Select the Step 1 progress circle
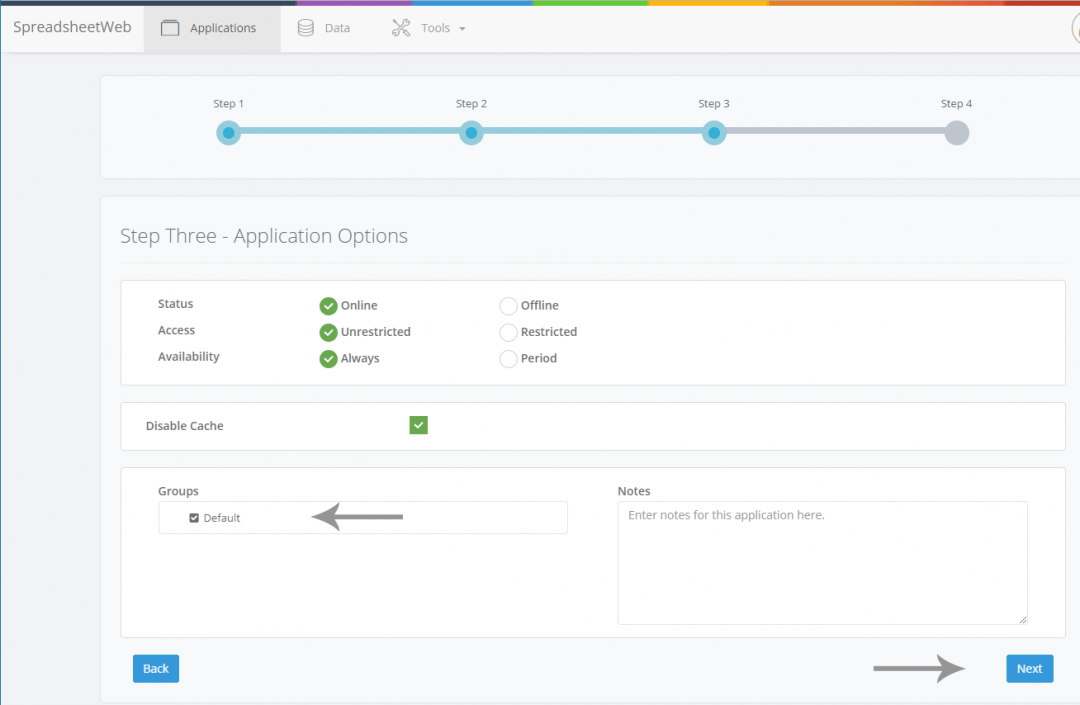The image size is (1080, 705). point(229,132)
